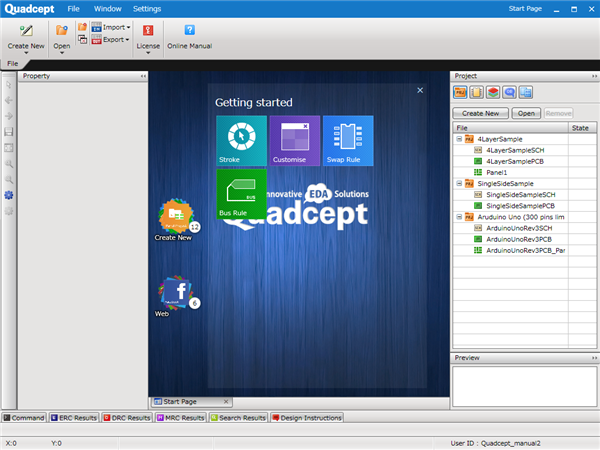
Task: Open the File menu
Action: click(x=73, y=9)
